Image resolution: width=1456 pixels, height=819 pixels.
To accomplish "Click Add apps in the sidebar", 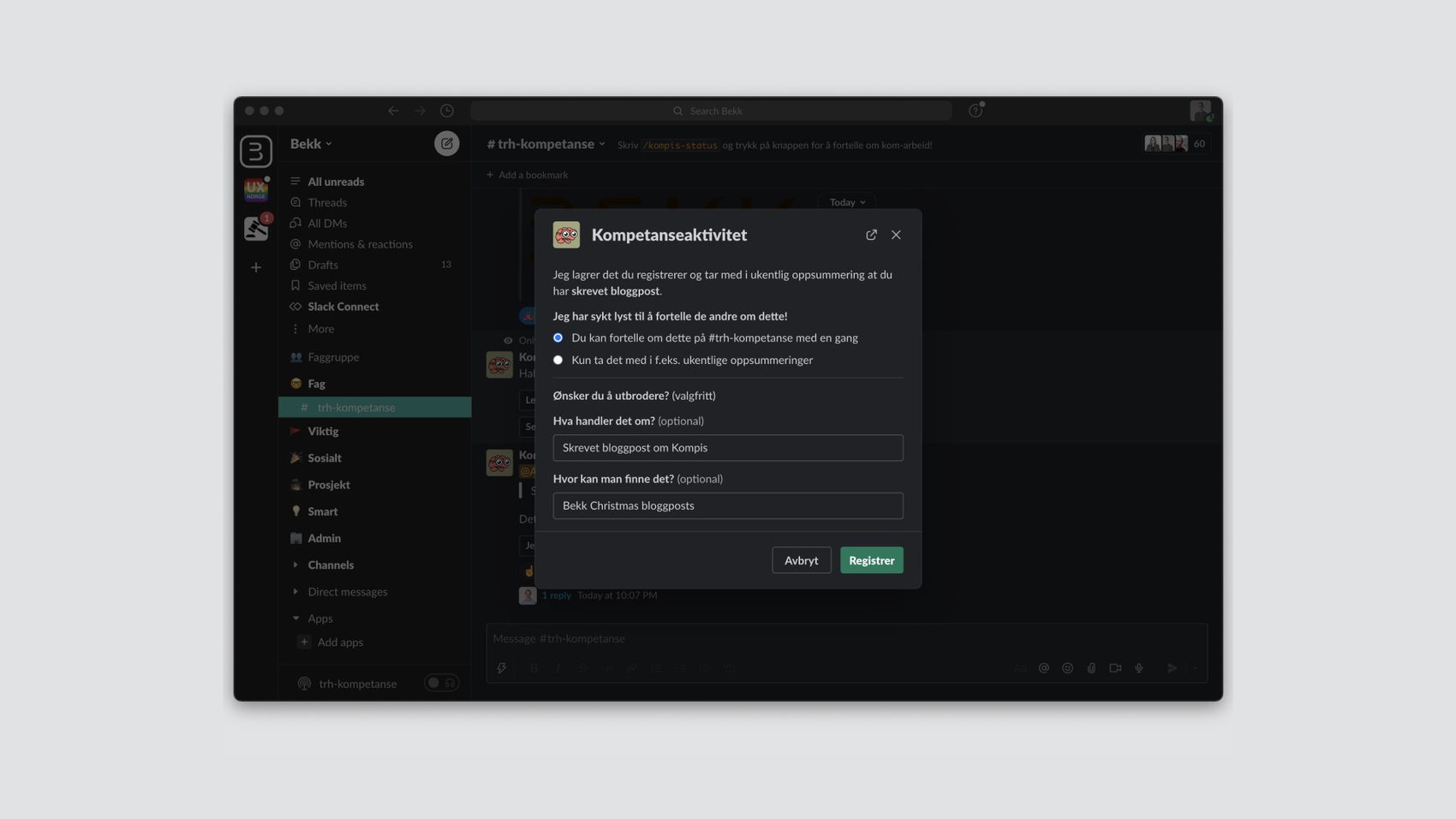I will point(340,643).
